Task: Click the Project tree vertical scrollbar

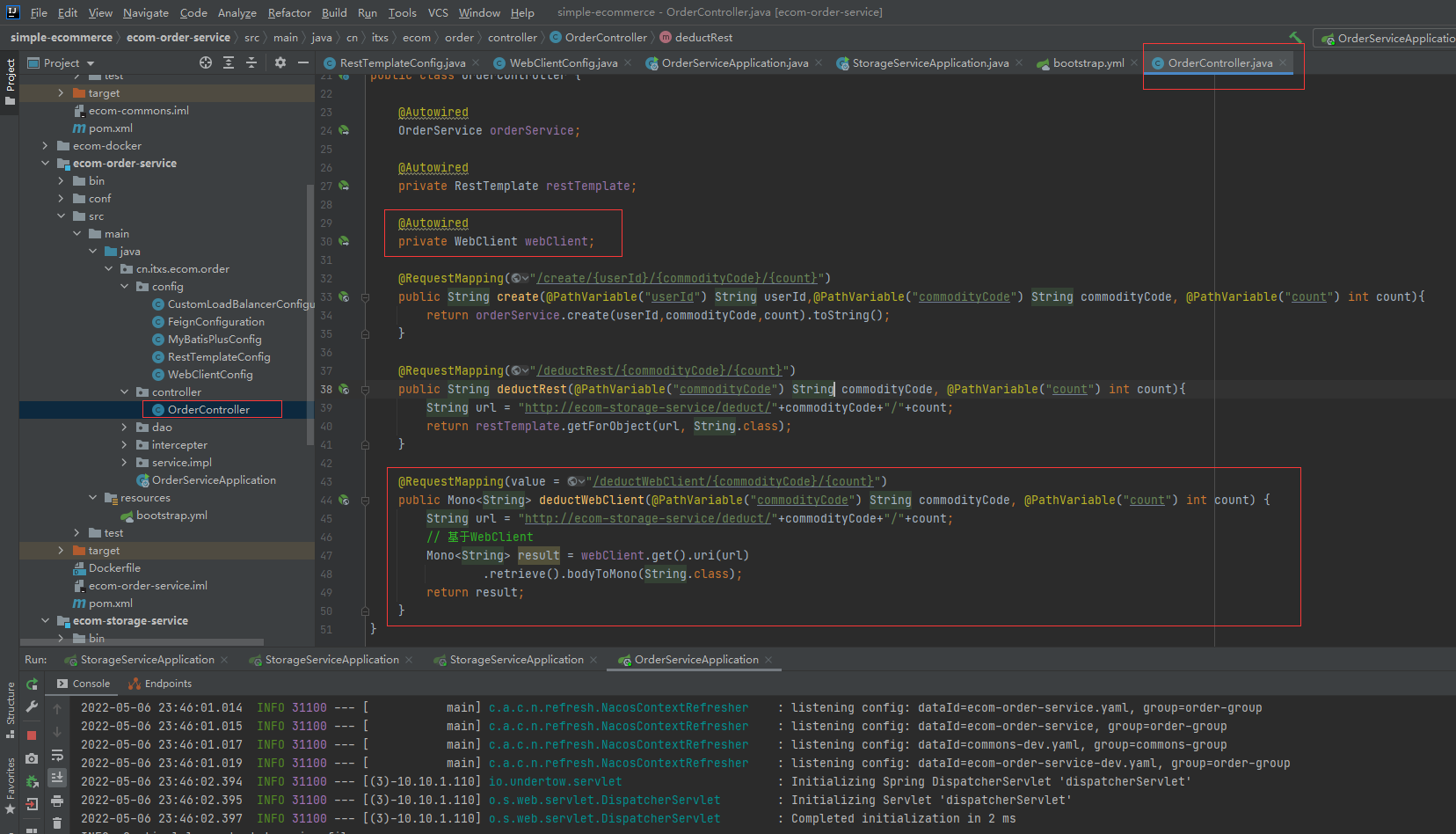Action: [309, 314]
